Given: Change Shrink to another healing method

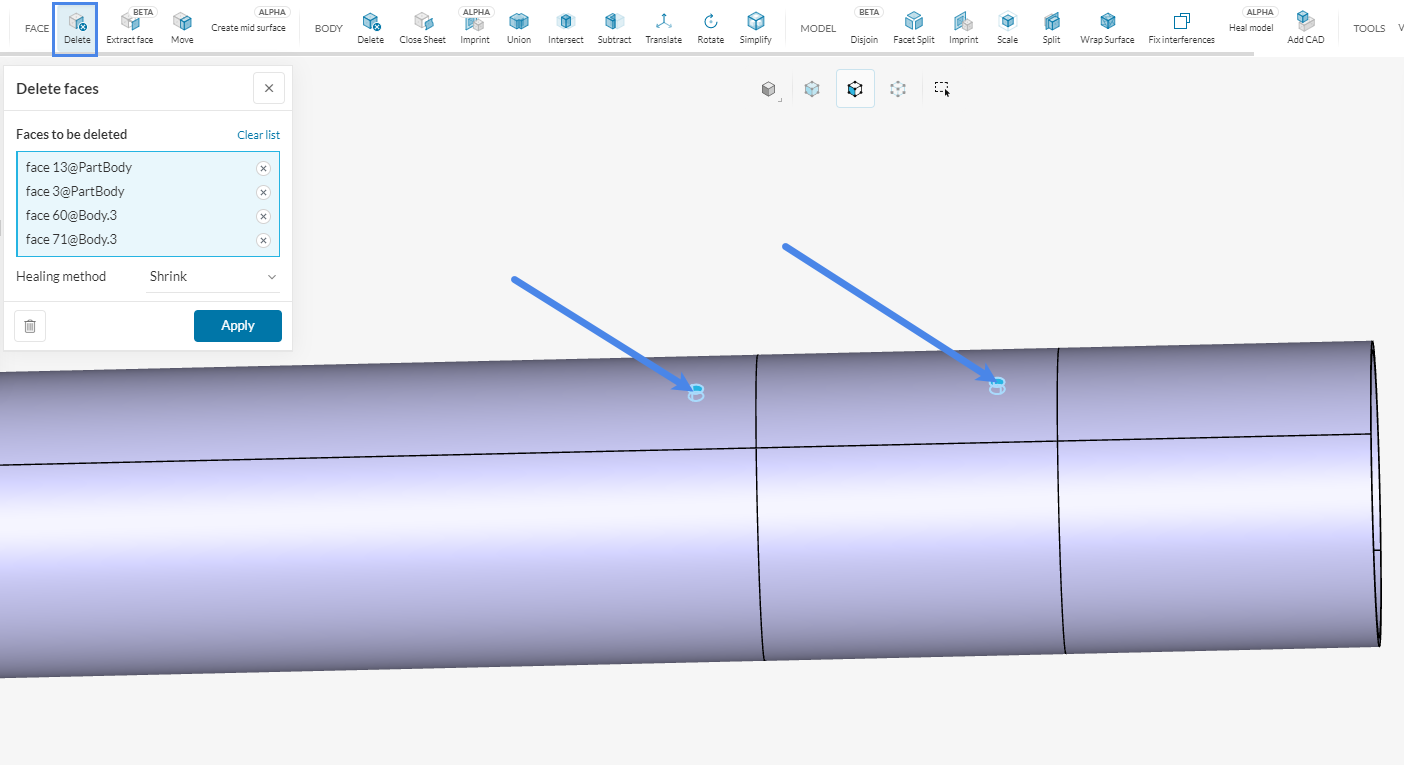Looking at the screenshot, I should coord(213,276).
